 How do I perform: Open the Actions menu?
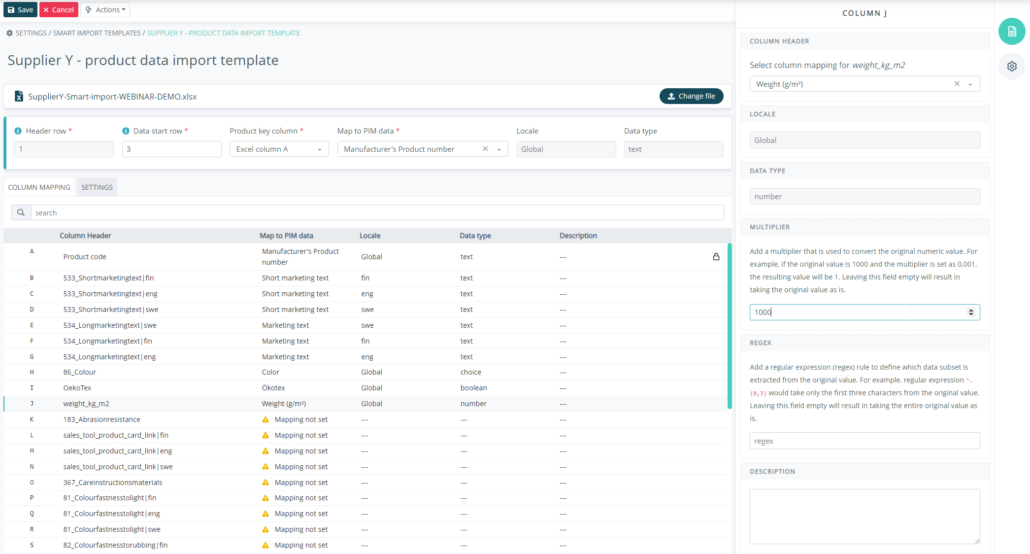(105, 10)
